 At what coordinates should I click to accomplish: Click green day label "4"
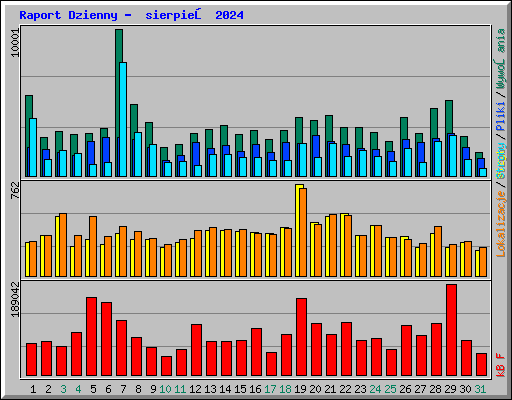coord(78,389)
